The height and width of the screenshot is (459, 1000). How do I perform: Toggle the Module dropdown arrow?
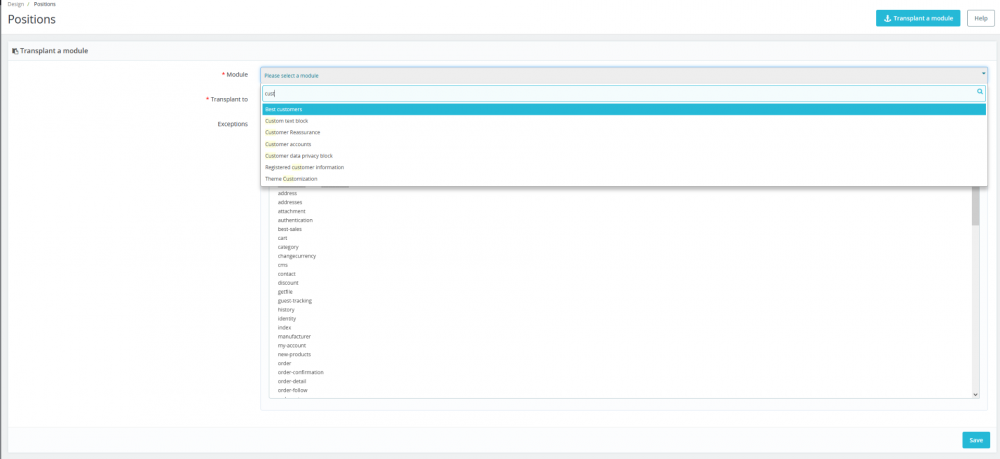983,74
